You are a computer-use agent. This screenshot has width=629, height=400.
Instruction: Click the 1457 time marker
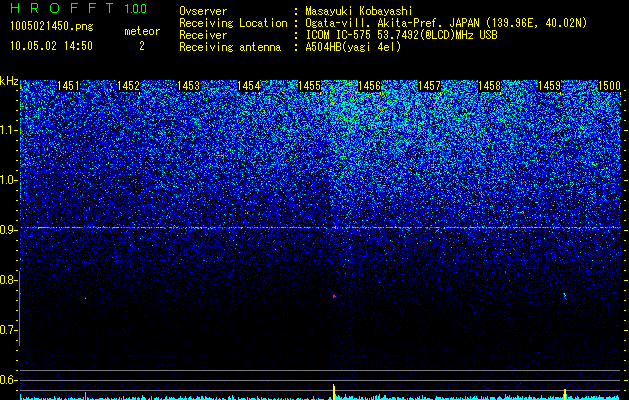[x=429, y=86]
